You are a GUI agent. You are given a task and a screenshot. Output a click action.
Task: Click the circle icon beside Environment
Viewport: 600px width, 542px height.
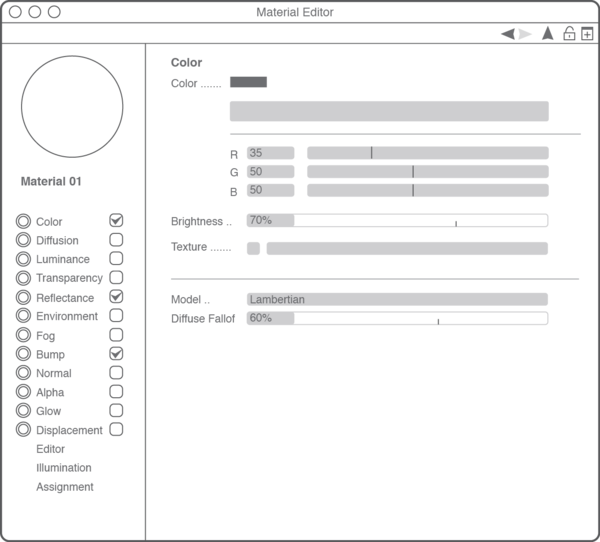(x=23, y=316)
